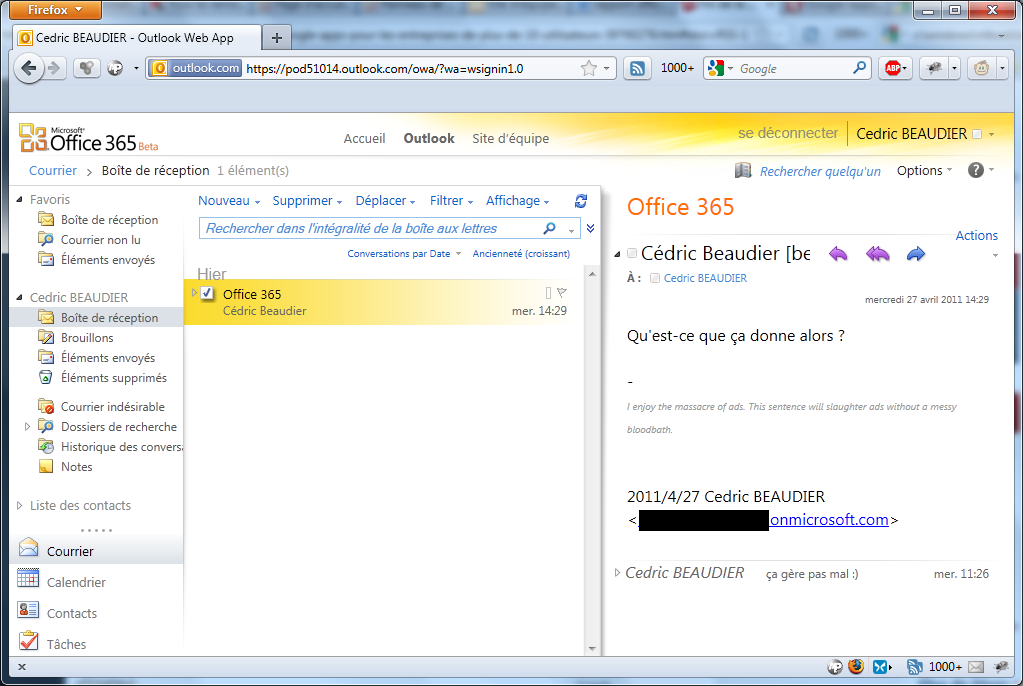The height and width of the screenshot is (686, 1023).
Task: Click the RSS feed icon in toolbar
Action: (x=637, y=68)
